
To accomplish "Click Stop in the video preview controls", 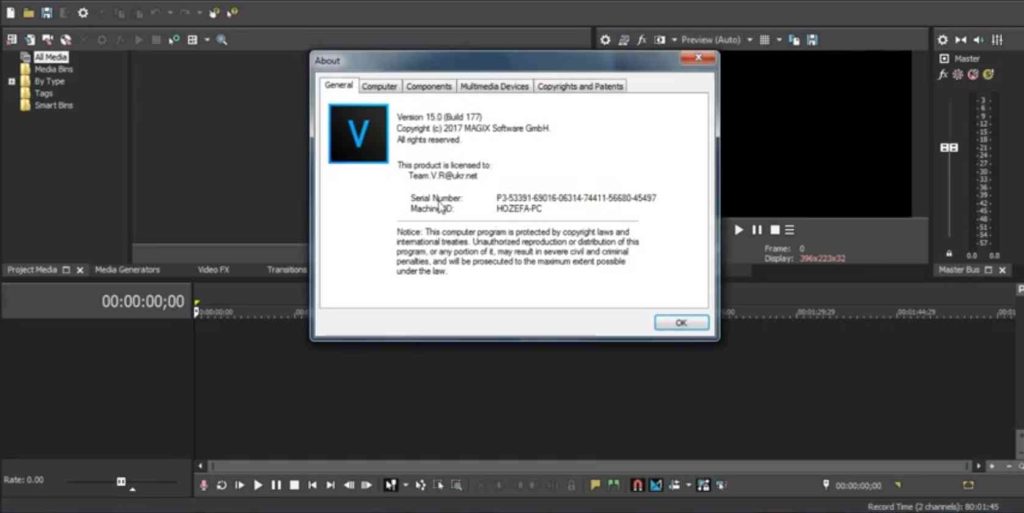I will point(775,230).
